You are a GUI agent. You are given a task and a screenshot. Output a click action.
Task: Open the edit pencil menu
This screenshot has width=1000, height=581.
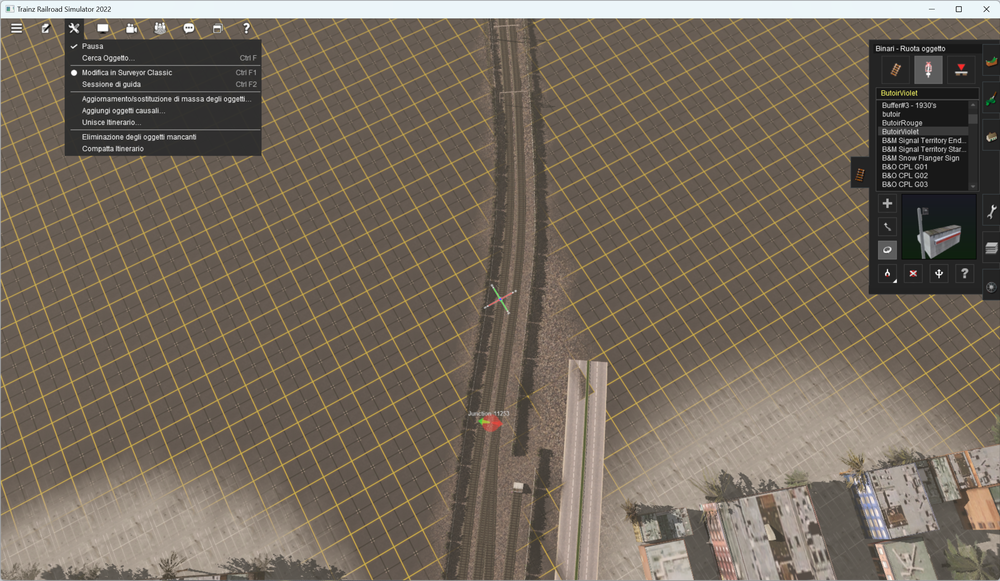click(45, 28)
